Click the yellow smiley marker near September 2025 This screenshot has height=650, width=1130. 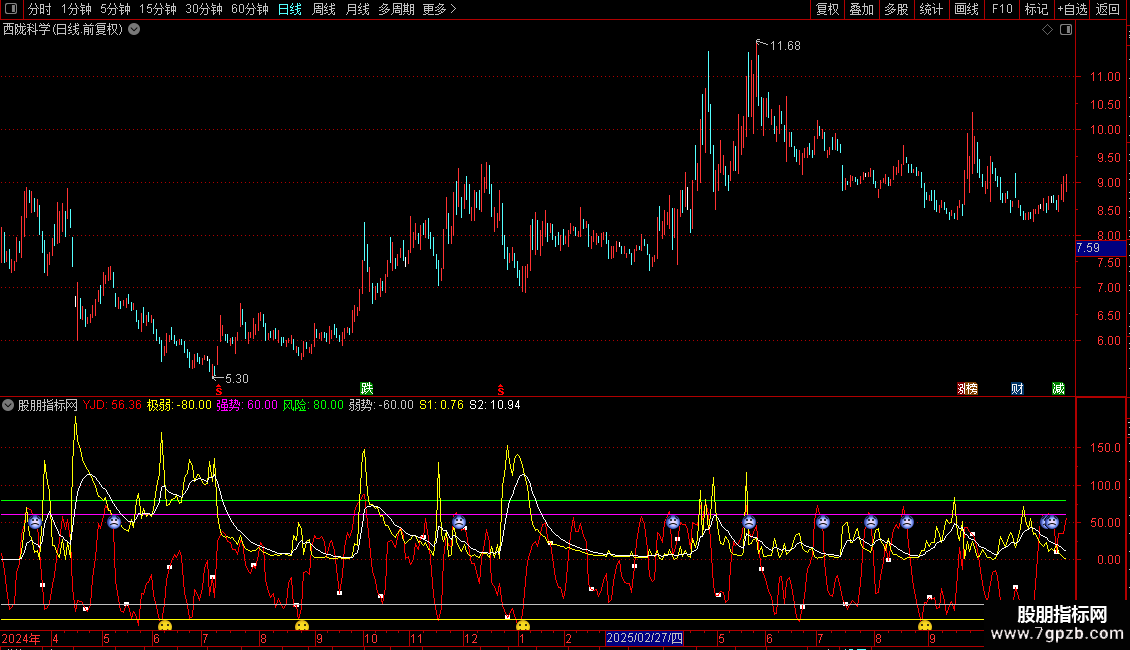tap(925, 626)
